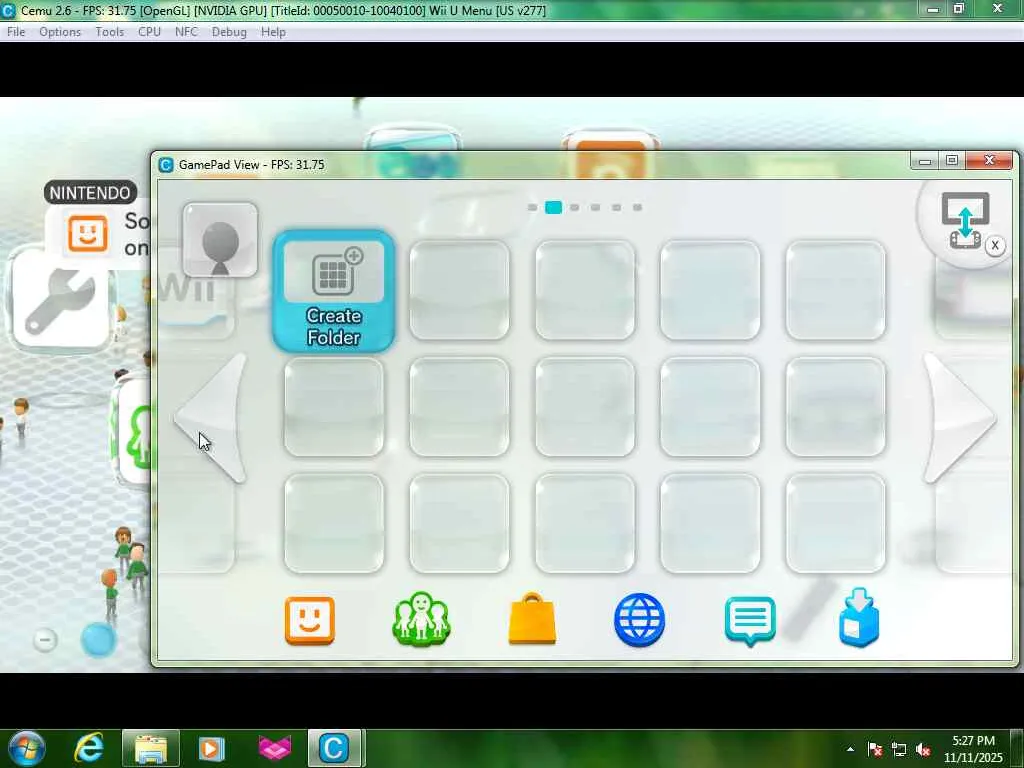Click the muted volume tray icon
The width and height of the screenshot is (1024, 768).
click(x=923, y=749)
